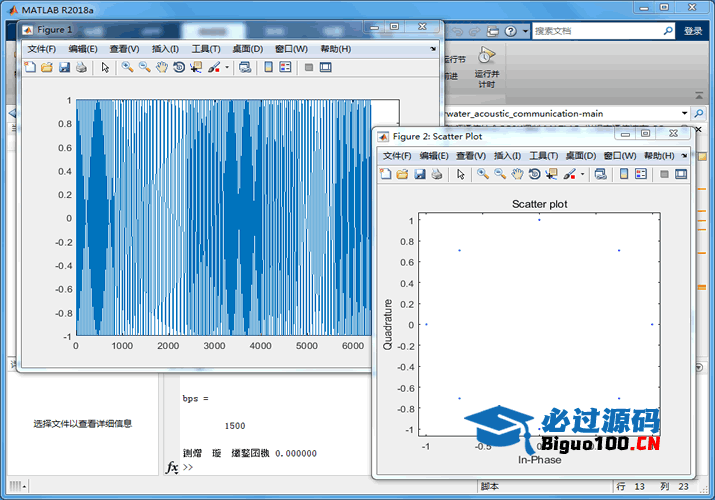Insert Colorbar icon in Figure 2 toolbar

point(624,174)
